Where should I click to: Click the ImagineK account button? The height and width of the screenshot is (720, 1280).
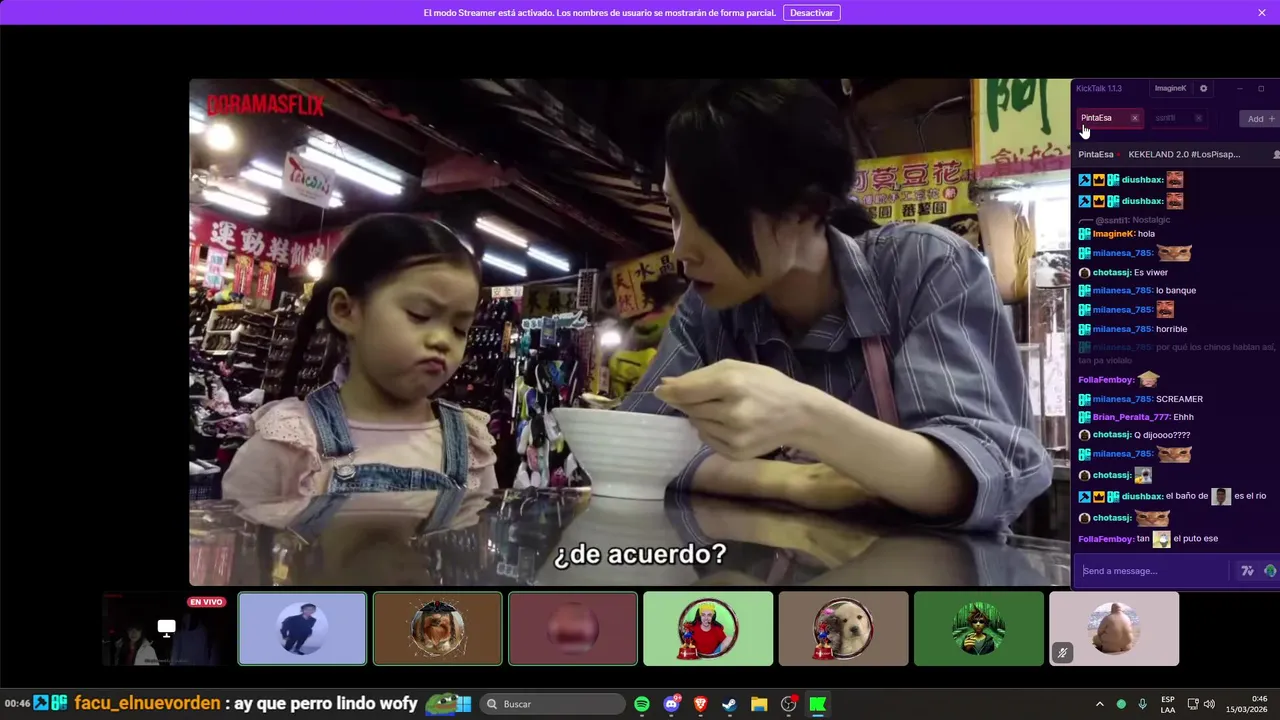coord(1170,88)
